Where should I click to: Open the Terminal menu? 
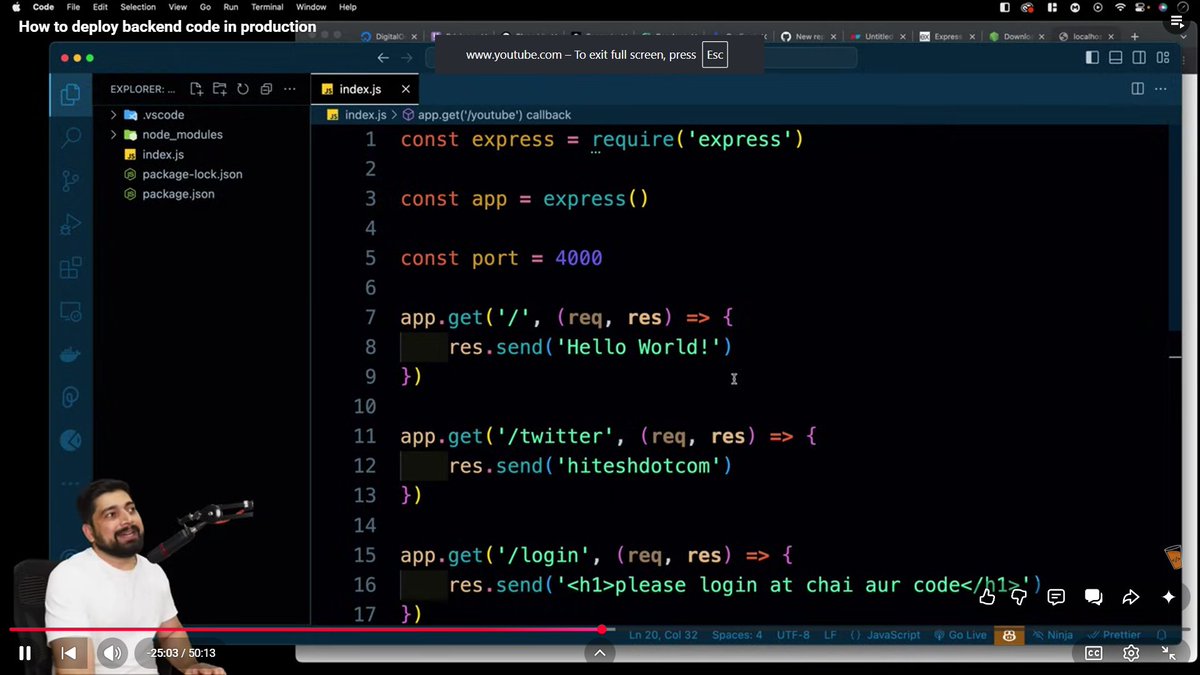click(267, 7)
